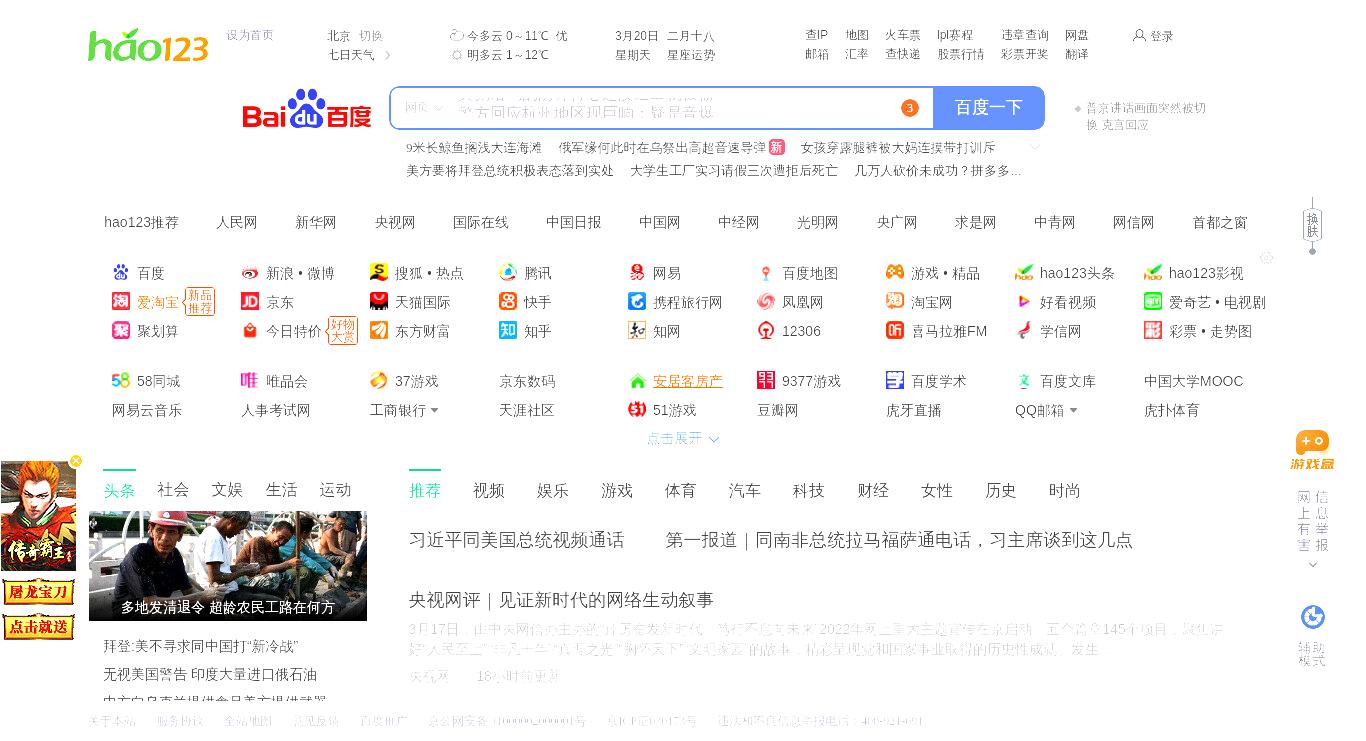Click the 百度一下 search button

point(989,108)
